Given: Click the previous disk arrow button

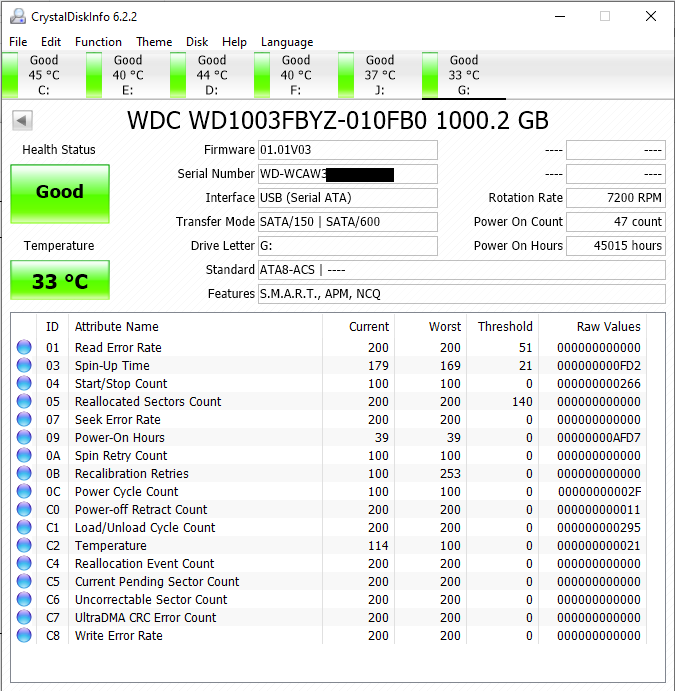Looking at the screenshot, I should [22, 121].
